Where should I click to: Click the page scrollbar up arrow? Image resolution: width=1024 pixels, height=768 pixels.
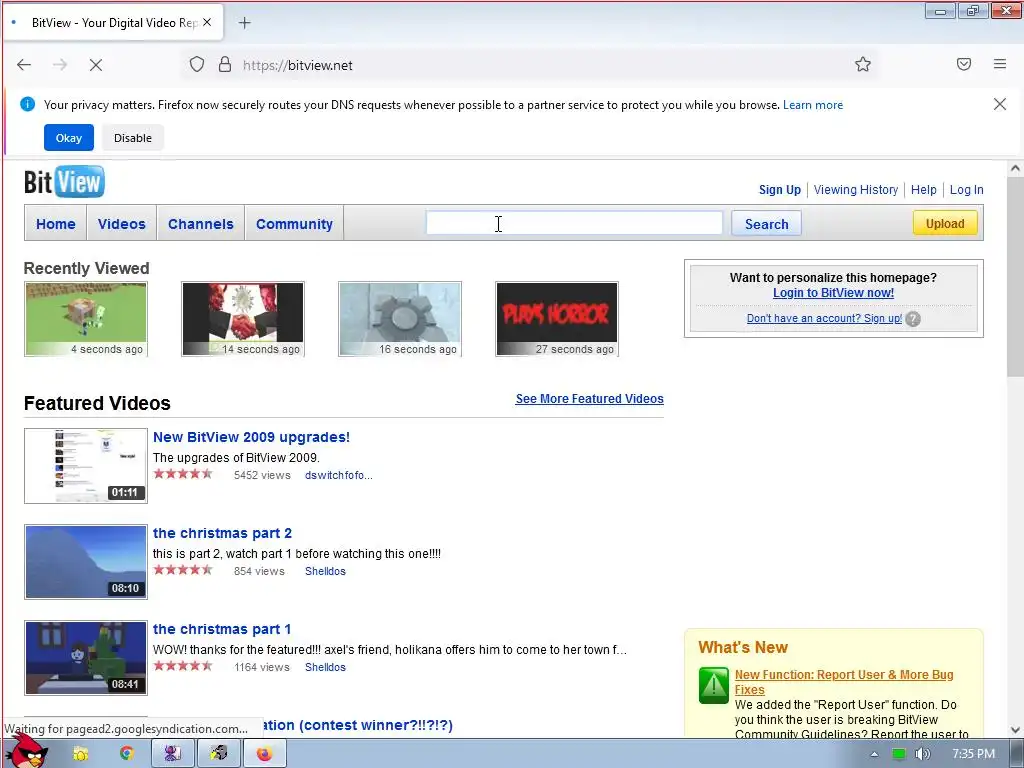pos(1015,168)
